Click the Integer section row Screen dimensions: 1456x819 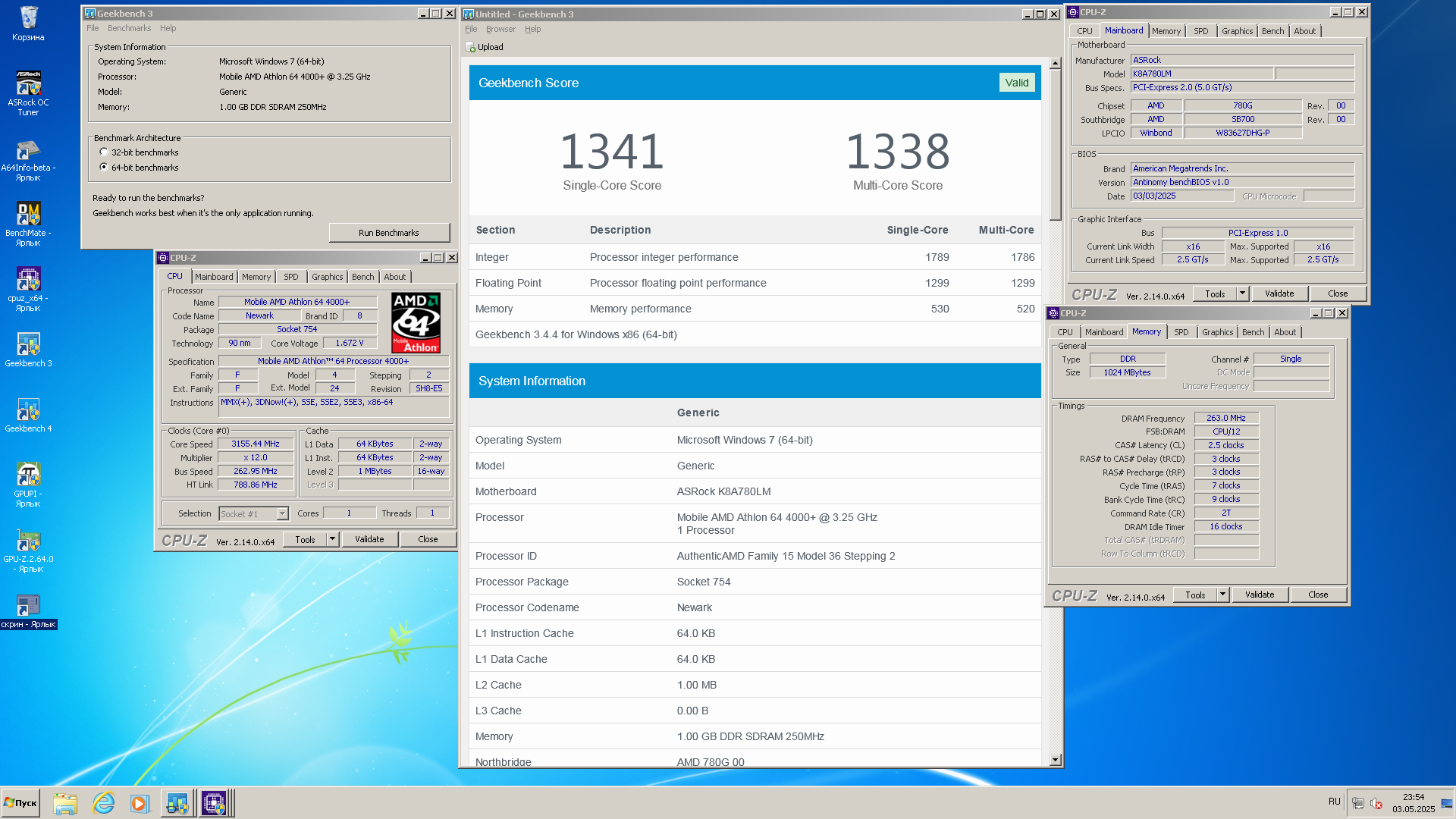pyautogui.click(x=755, y=257)
